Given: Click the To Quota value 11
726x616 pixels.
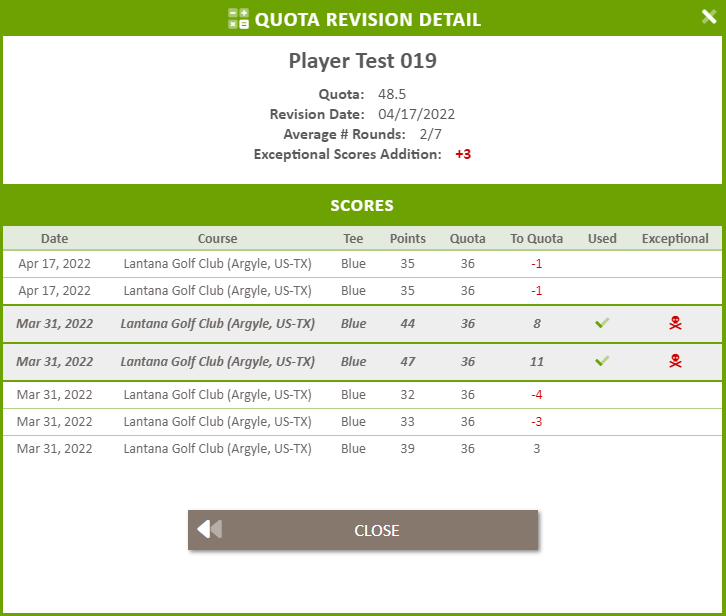Looking at the screenshot, I should pyautogui.click(x=537, y=361).
